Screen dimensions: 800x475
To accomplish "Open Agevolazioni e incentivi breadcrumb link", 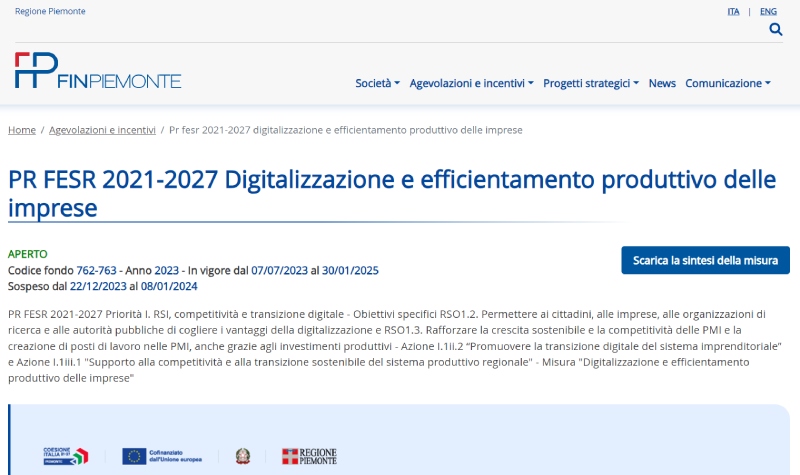I will click(x=102, y=130).
